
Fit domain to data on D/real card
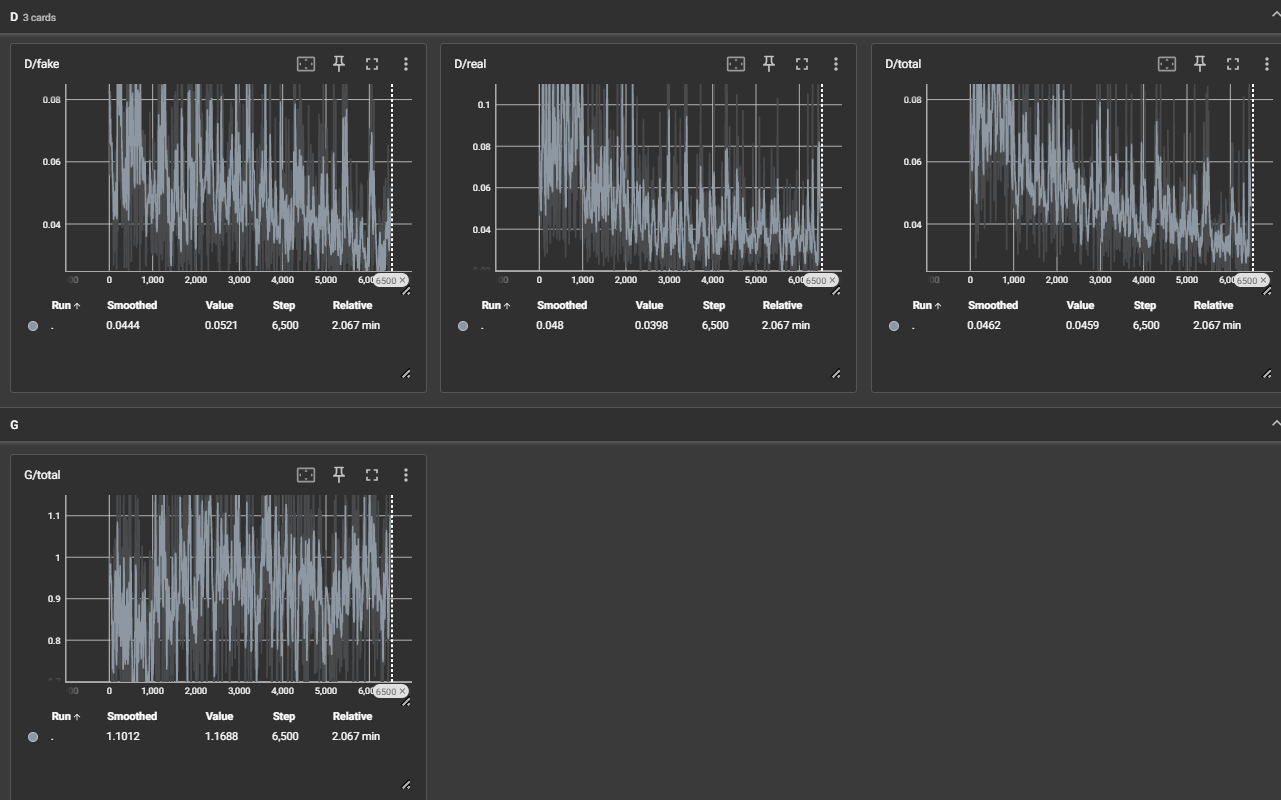click(736, 64)
